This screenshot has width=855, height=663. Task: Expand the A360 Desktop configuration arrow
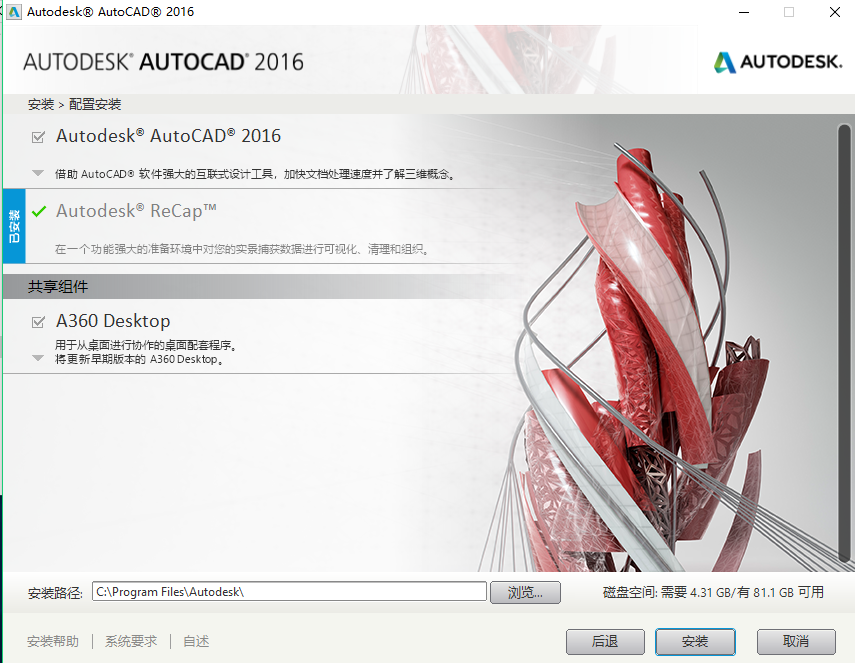38,358
